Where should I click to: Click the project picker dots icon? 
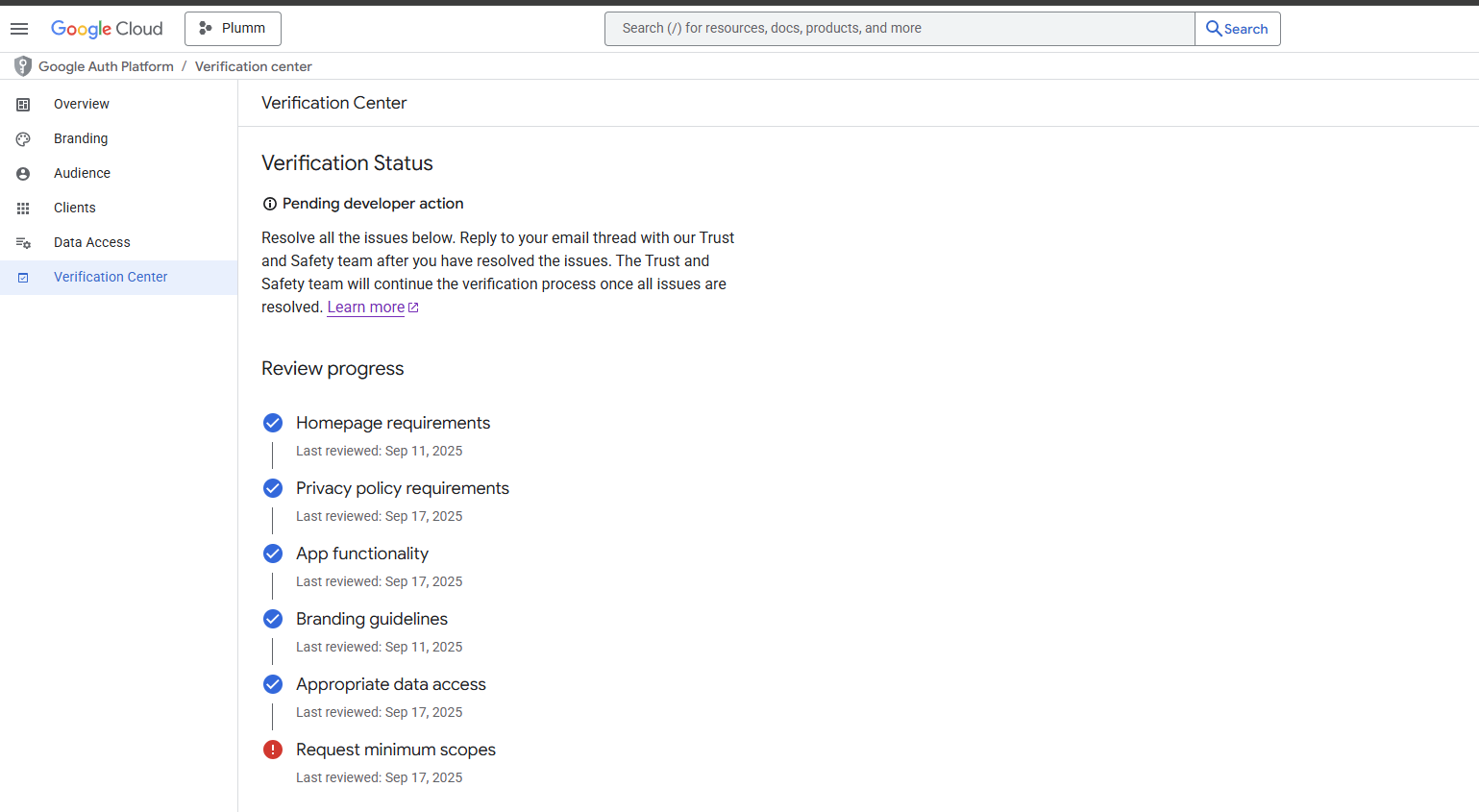click(205, 29)
